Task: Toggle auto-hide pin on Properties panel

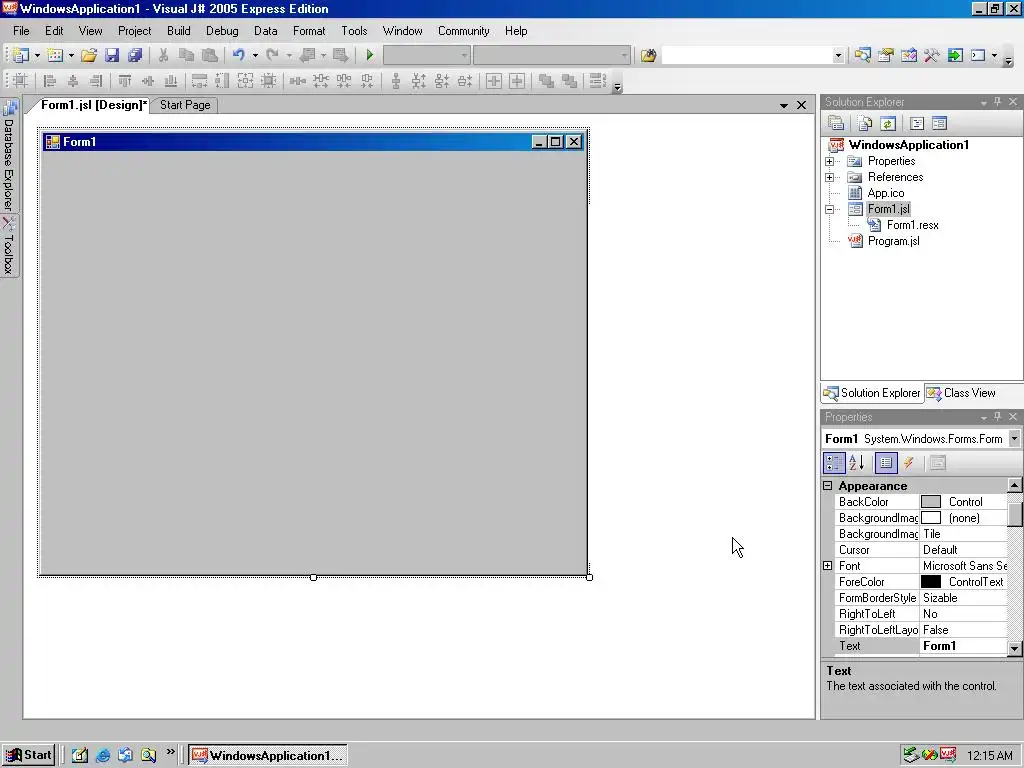Action: tap(997, 417)
